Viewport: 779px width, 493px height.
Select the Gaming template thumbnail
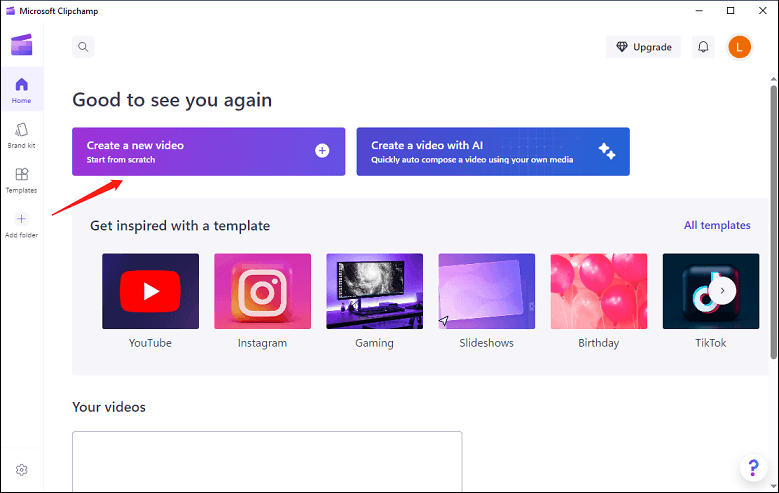[x=375, y=291]
